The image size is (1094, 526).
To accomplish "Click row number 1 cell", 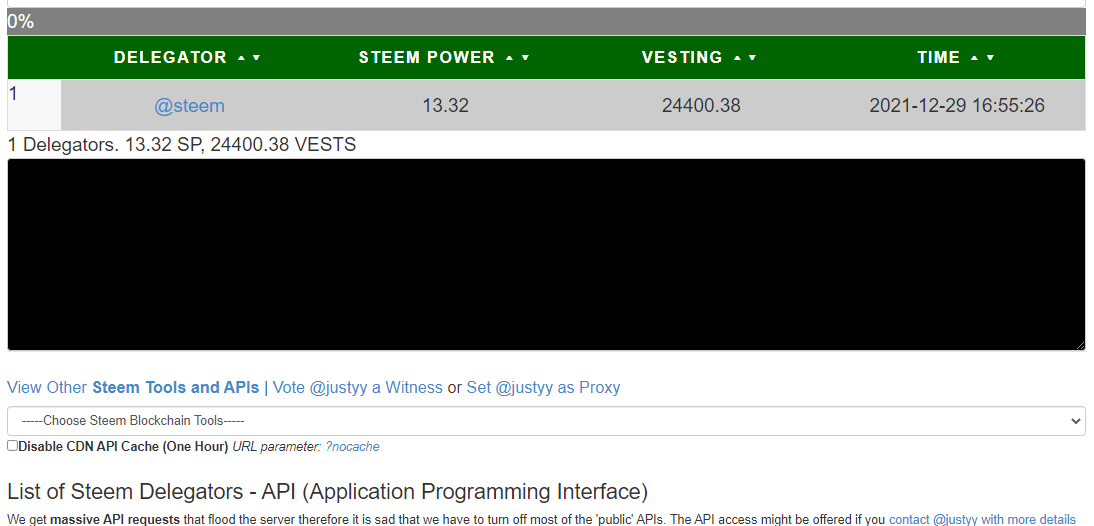I will [x=34, y=105].
